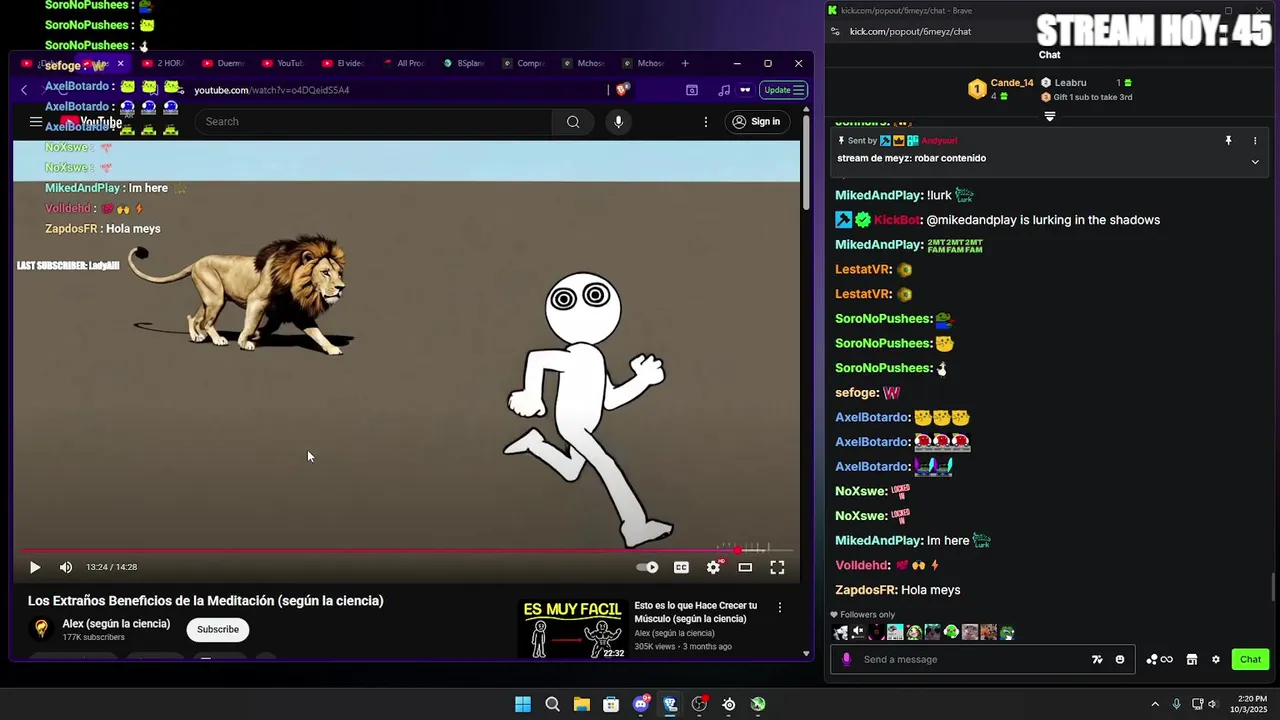The width and height of the screenshot is (1280, 720).
Task: Click the pin icon on pinned message
Action: [x=1228, y=141]
